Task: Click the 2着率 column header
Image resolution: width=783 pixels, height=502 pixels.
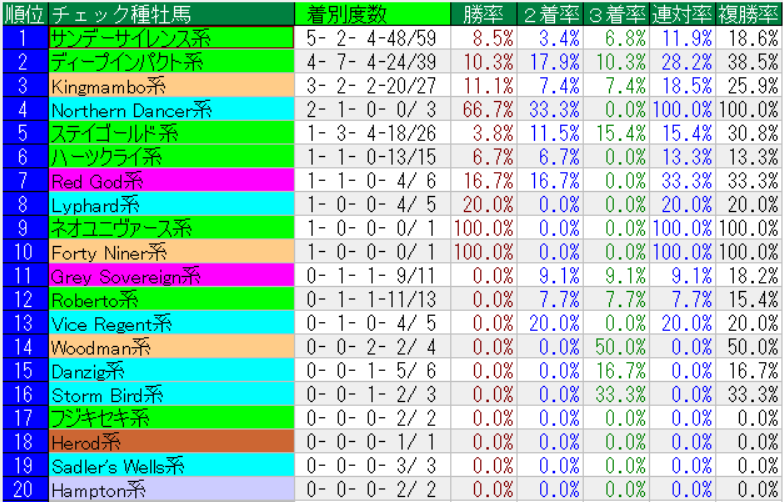Action: [x=551, y=13]
